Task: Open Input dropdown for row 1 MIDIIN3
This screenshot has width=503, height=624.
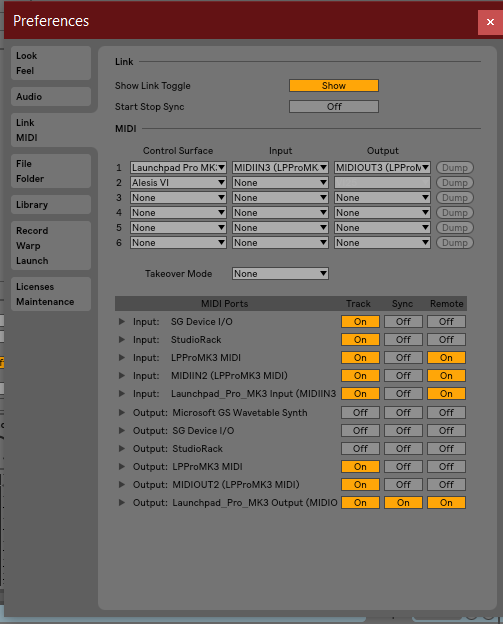Action: pyautogui.click(x=280, y=168)
